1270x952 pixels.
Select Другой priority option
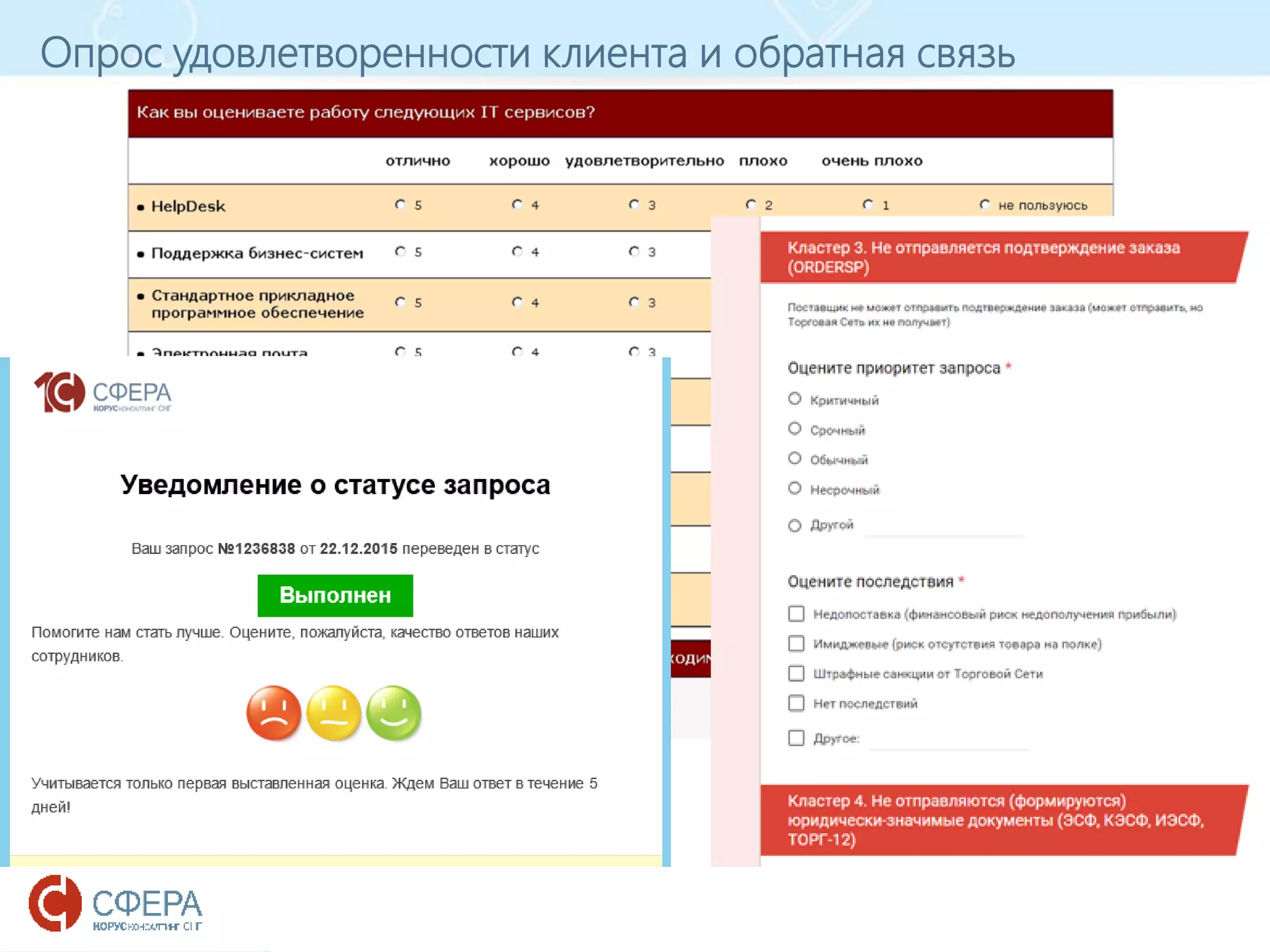[x=795, y=526]
